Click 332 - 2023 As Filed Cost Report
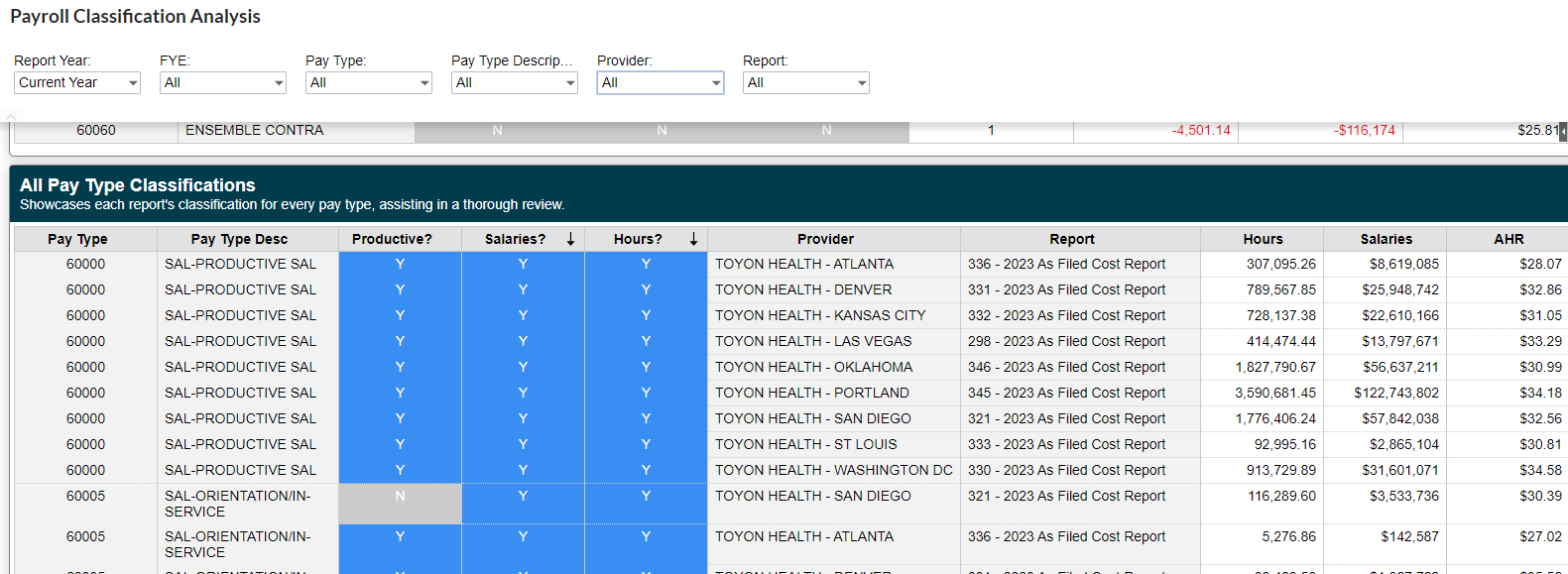 [1066, 315]
